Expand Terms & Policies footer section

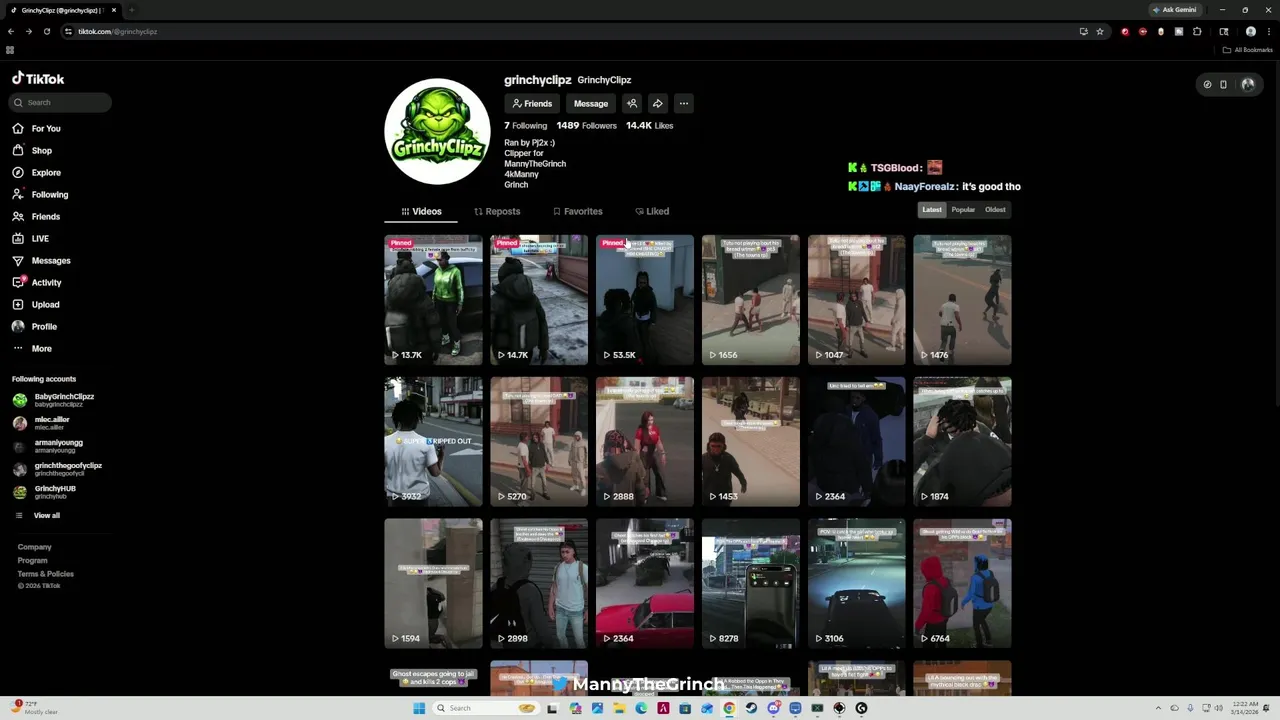pos(45,574)
